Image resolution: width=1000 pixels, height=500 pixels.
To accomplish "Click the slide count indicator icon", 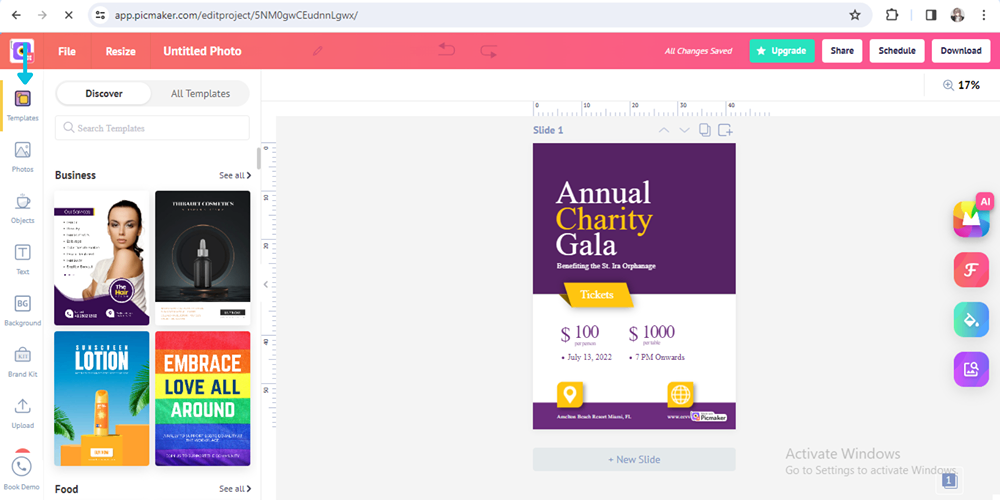I will [950, 480].
